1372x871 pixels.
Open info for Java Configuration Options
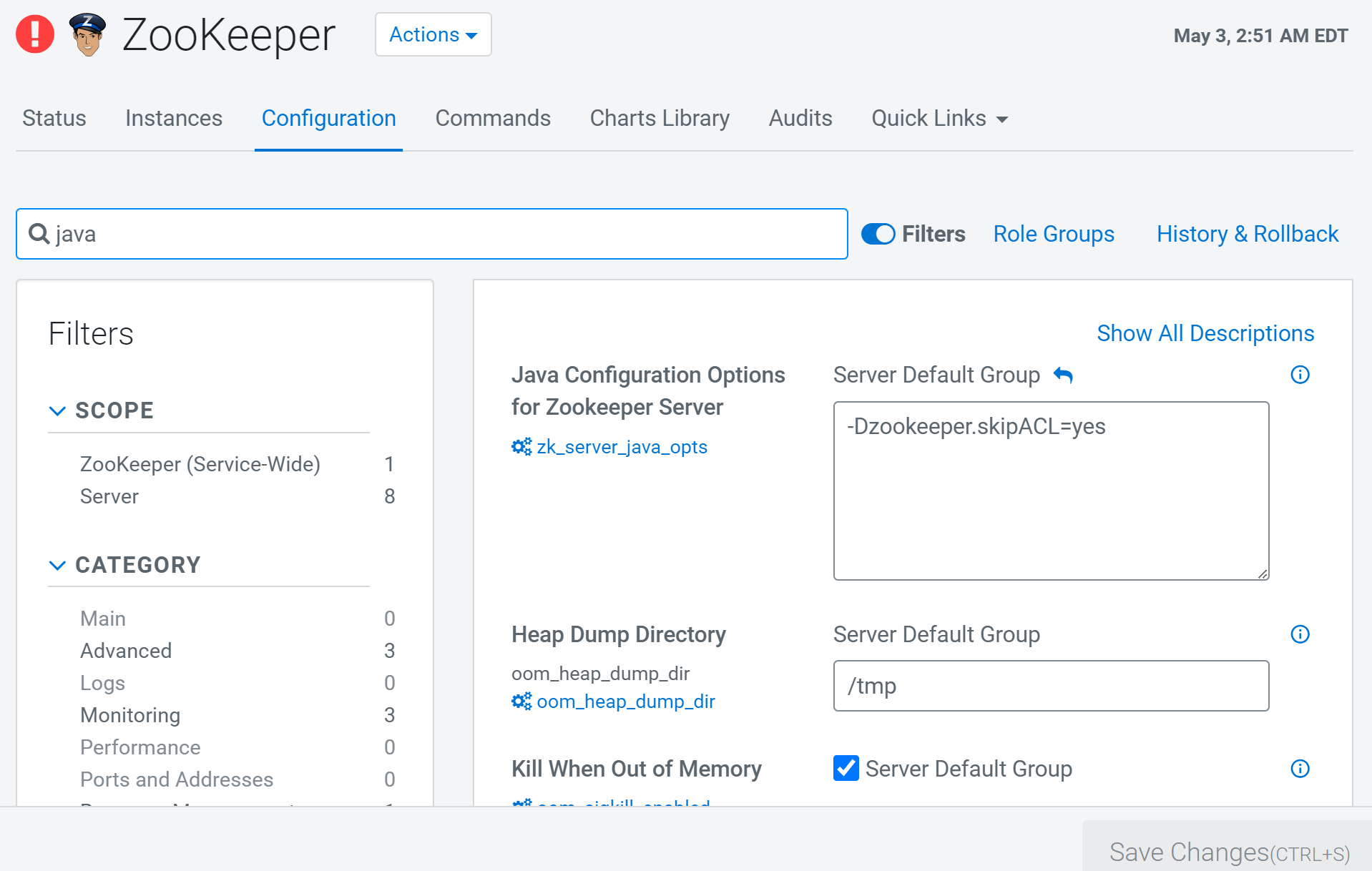[1299, 375]
